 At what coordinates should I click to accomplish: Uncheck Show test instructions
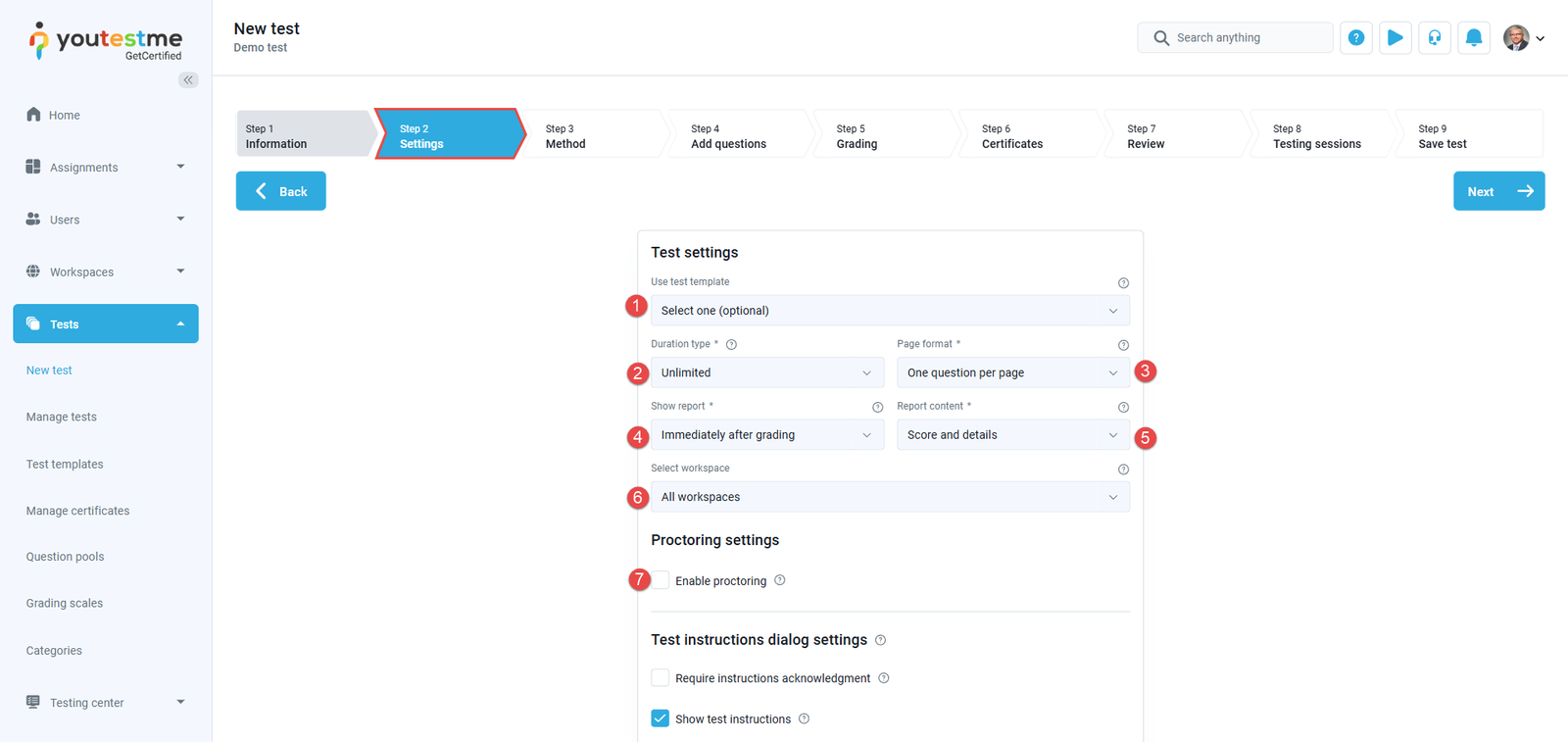pos(661,718)
